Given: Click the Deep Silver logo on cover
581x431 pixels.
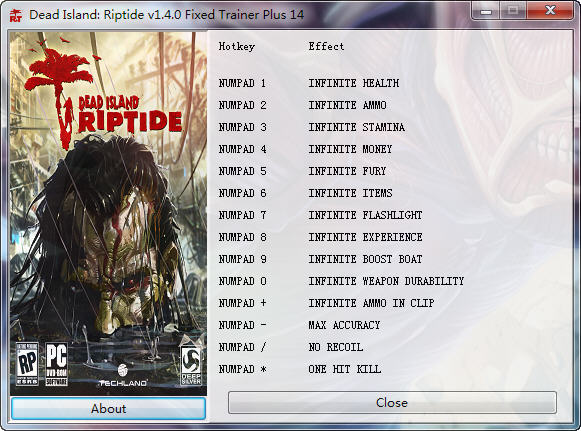Looking at the screenshot, I should click(x=191, y=365).
